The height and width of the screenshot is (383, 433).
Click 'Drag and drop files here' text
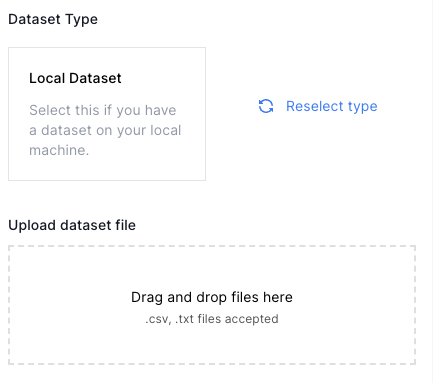(212, 297)
